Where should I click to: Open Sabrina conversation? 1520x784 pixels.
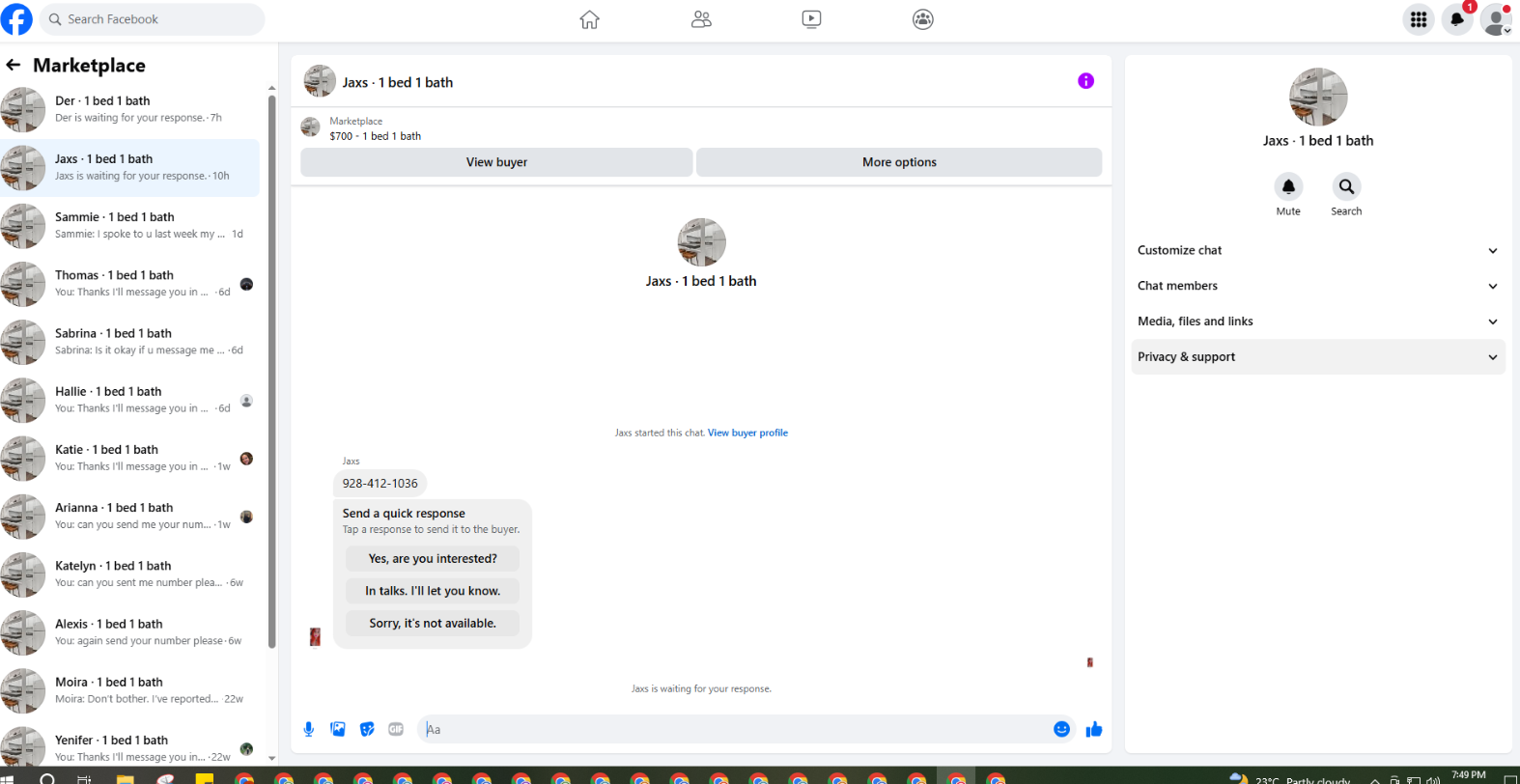pyautogui.click(x=129, y=342)
